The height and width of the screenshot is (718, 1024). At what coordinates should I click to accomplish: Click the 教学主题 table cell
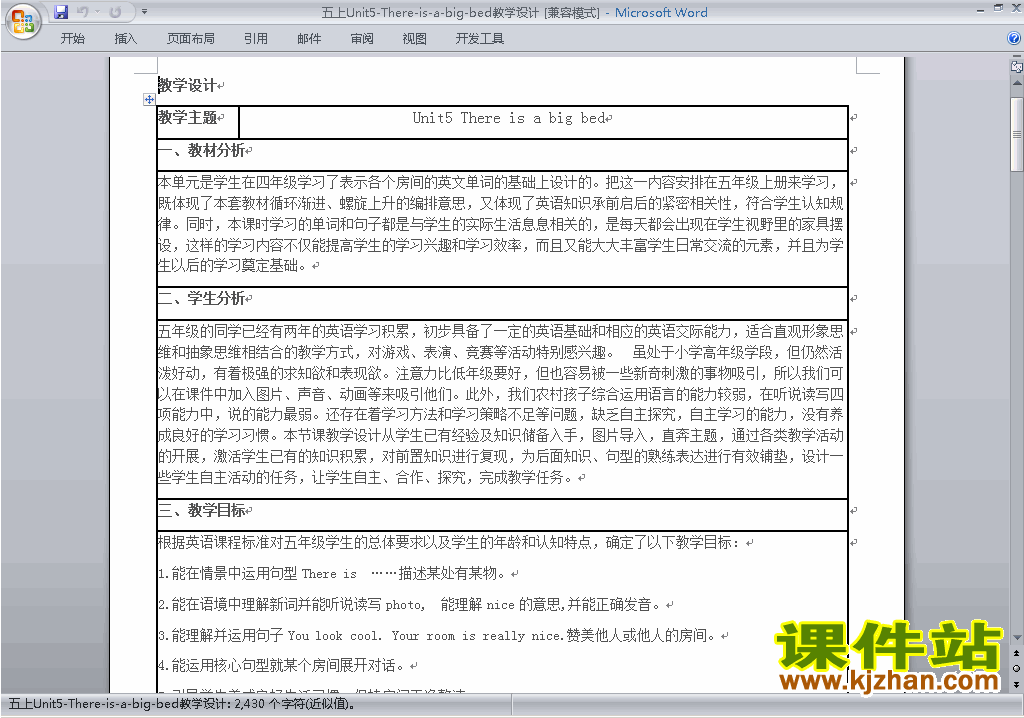pyautogui.click(x=198, y=121)
